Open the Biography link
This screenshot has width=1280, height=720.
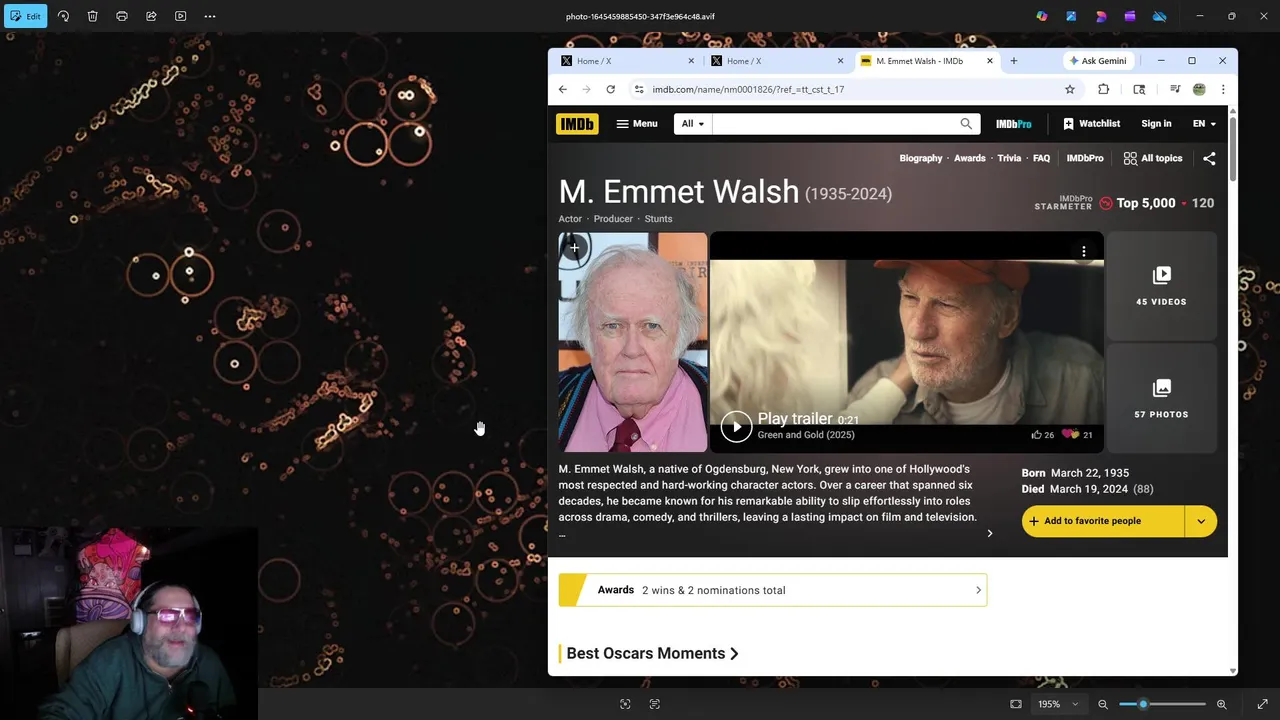(920, 158)
